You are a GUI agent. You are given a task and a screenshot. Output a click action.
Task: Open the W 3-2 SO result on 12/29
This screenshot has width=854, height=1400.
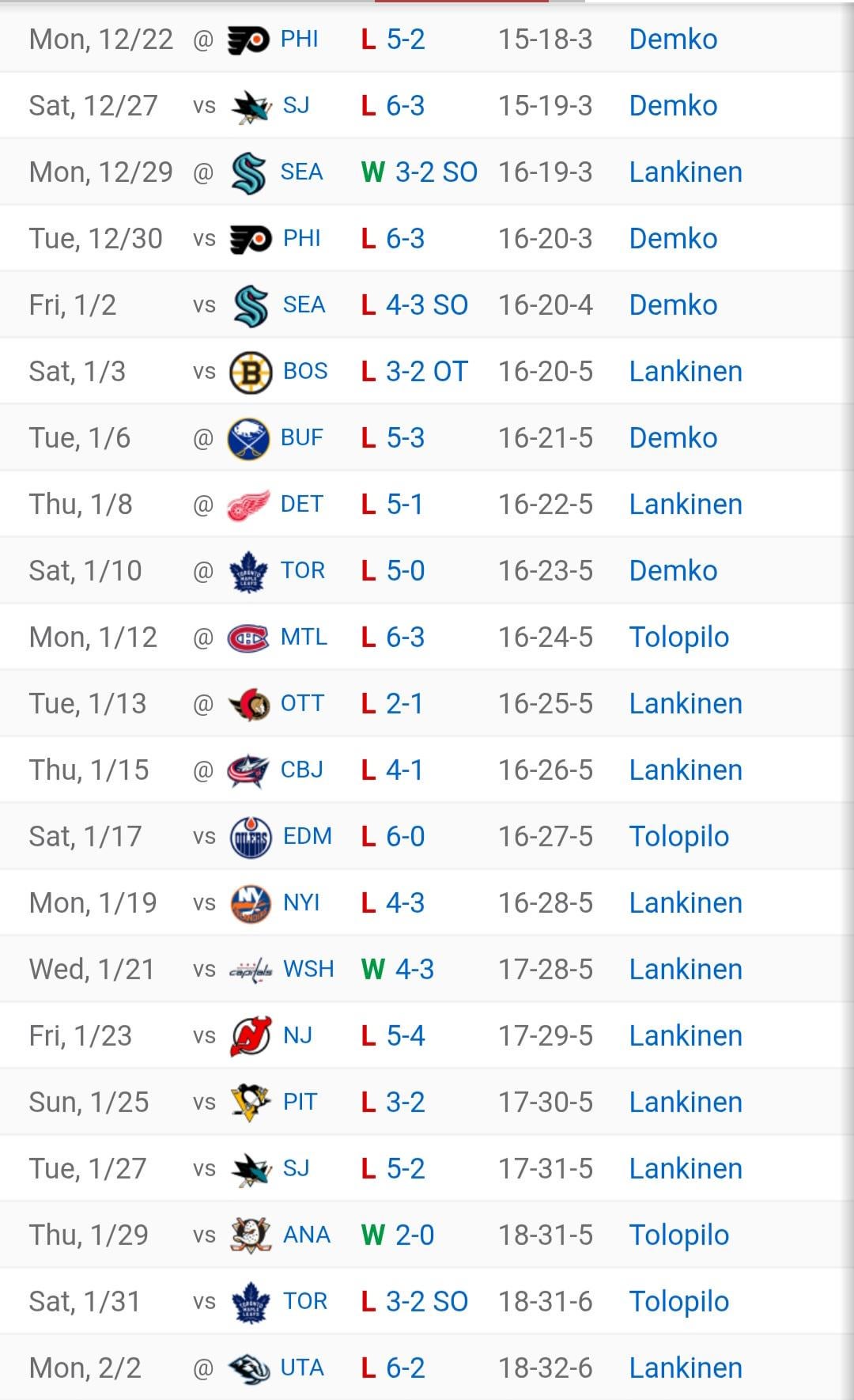[419, 172]
